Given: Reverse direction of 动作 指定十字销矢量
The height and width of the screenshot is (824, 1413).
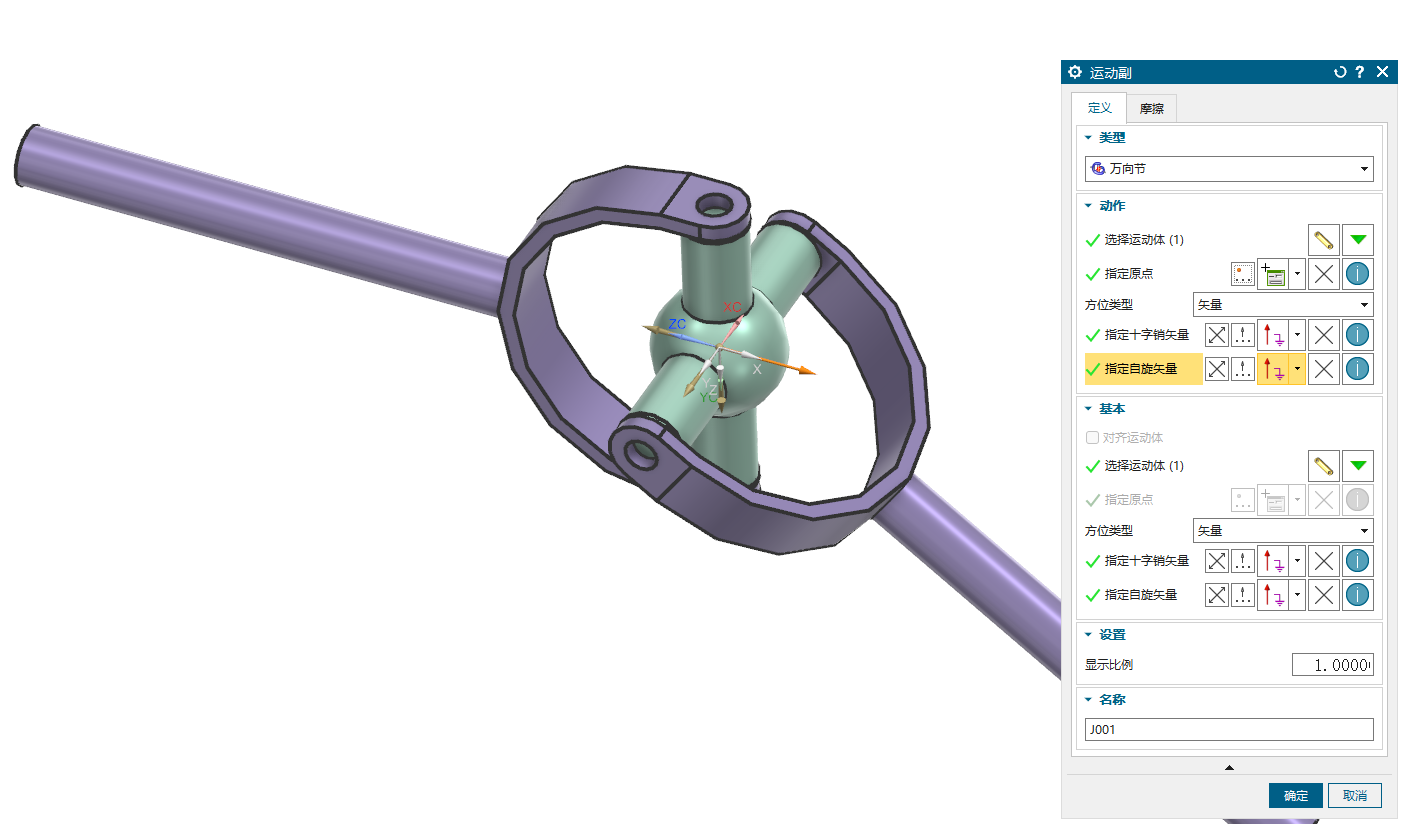Looking at the screenshot, I should [1216, 336].
